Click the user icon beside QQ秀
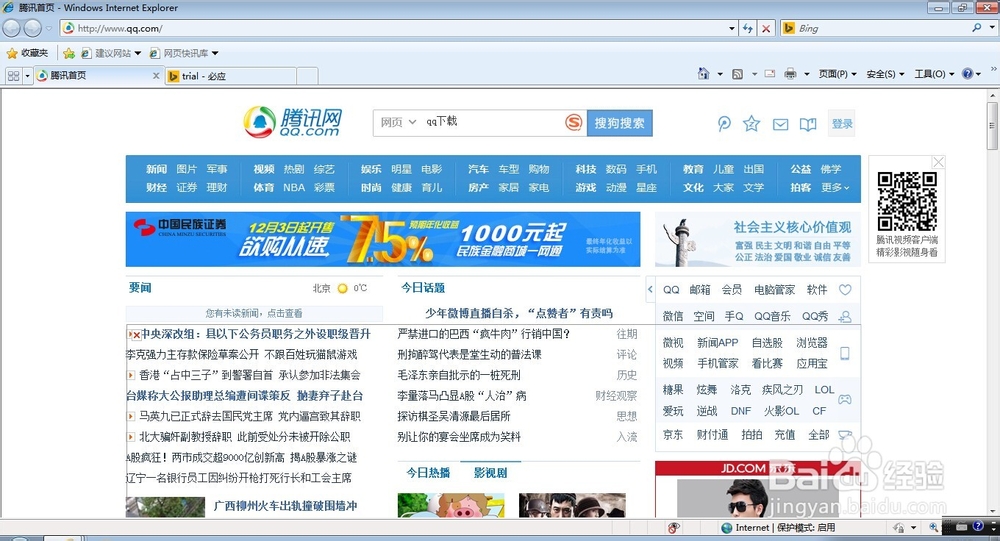Viewport: 1000px width, 541px height. pos(845,316)
